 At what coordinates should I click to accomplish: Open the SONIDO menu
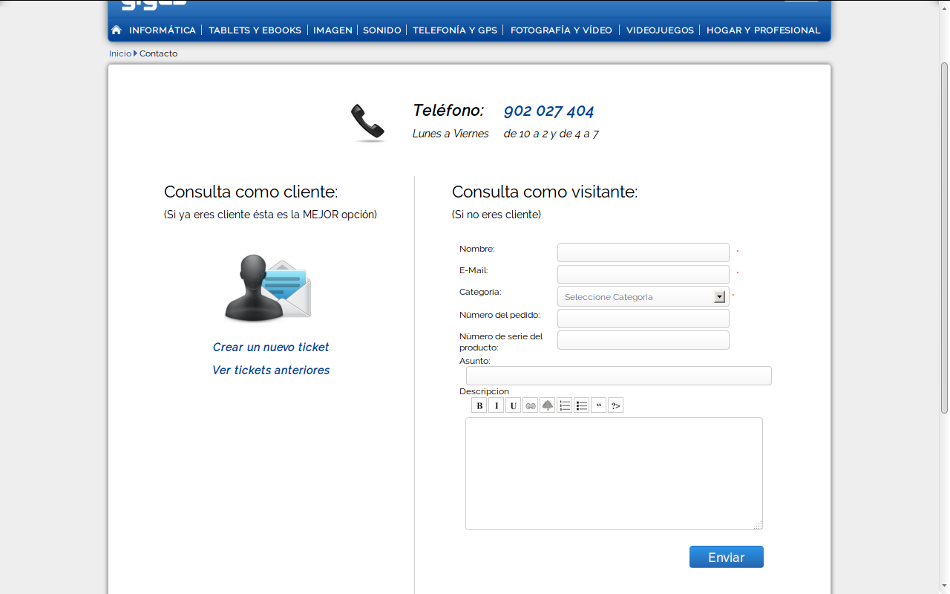coord(382,30)
